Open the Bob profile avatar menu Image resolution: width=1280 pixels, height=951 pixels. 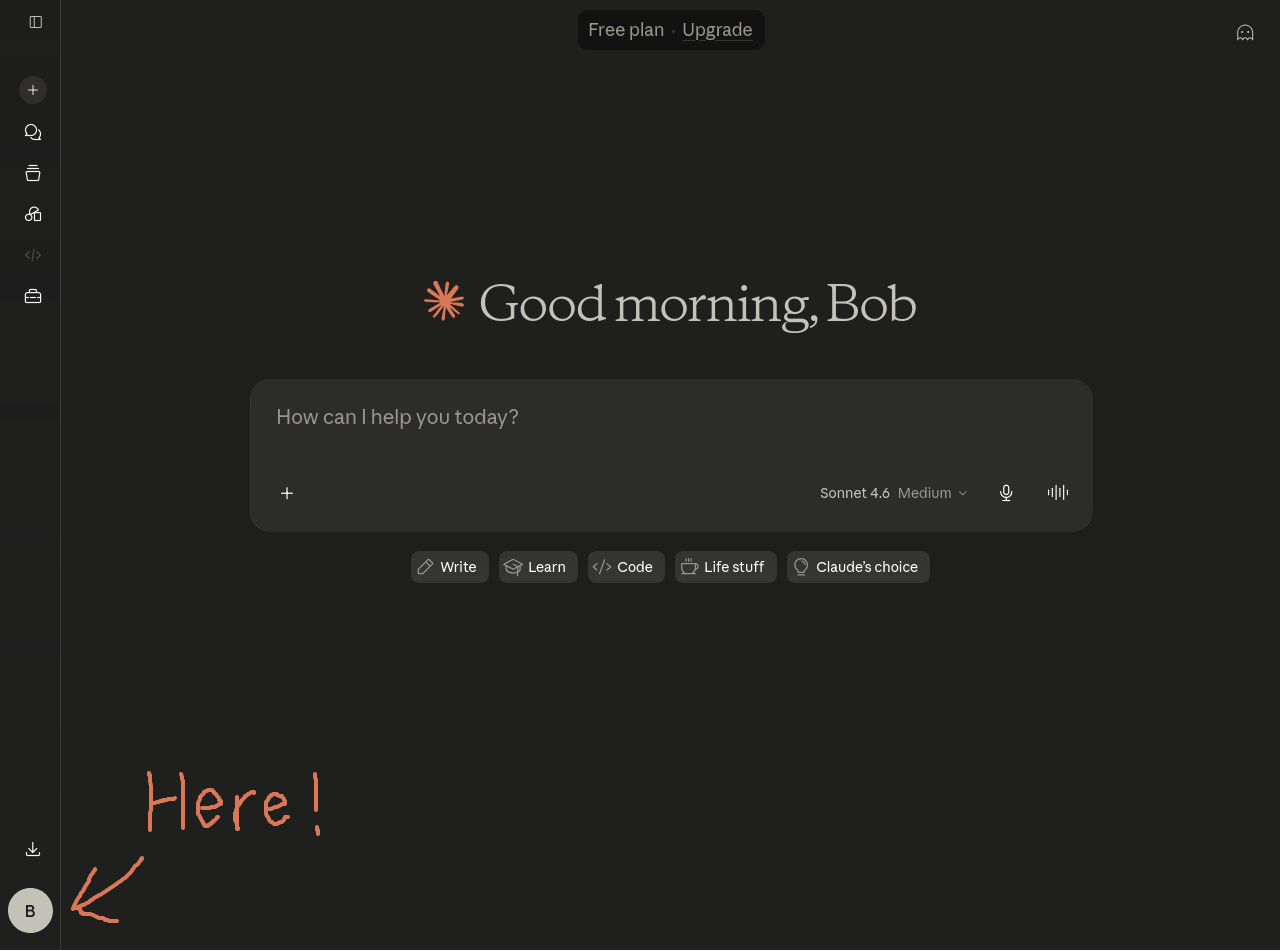click(x=30, y=911)
